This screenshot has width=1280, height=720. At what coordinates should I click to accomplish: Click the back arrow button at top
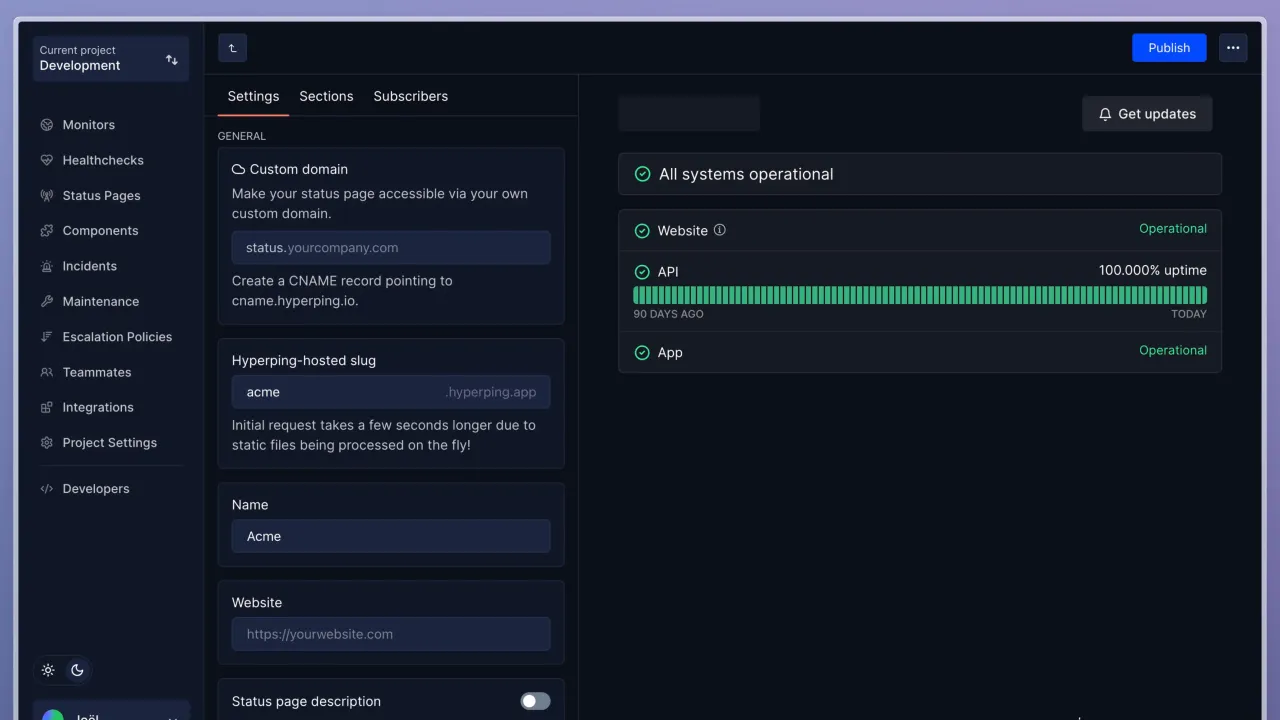232,48
